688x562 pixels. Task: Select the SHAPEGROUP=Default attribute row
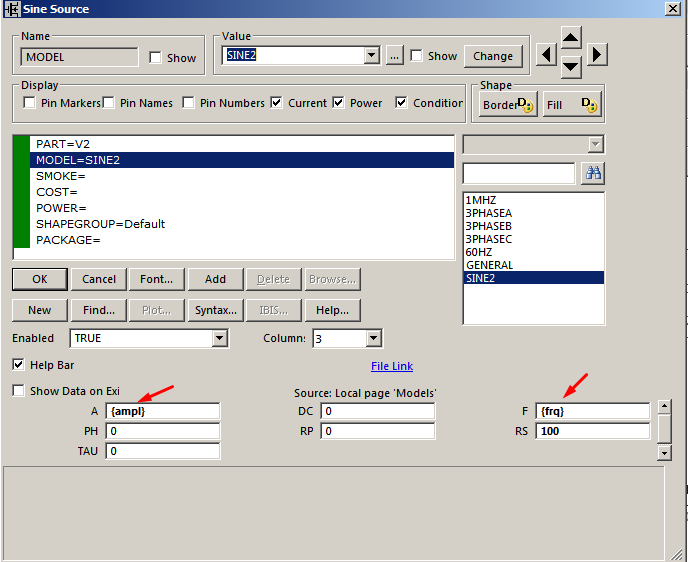click(x=242, y=224)
